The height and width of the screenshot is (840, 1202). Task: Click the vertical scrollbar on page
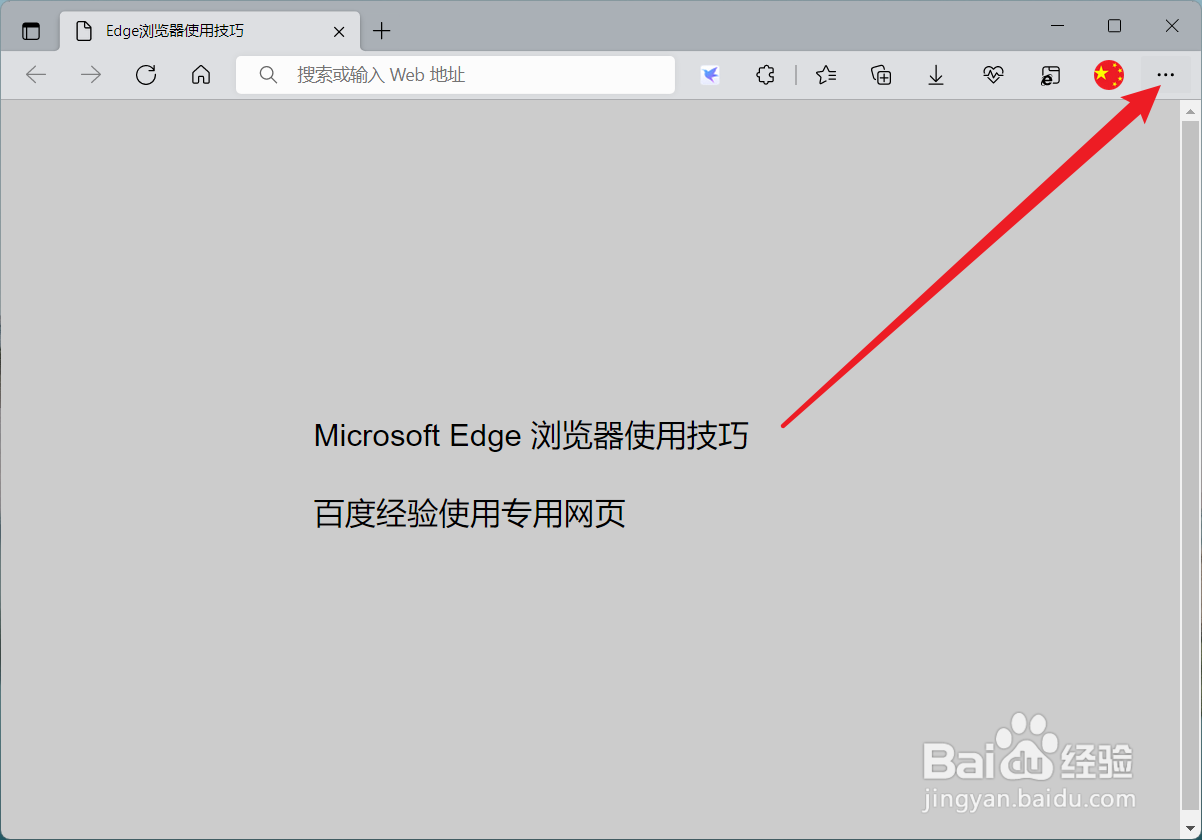click(1190, 468)
